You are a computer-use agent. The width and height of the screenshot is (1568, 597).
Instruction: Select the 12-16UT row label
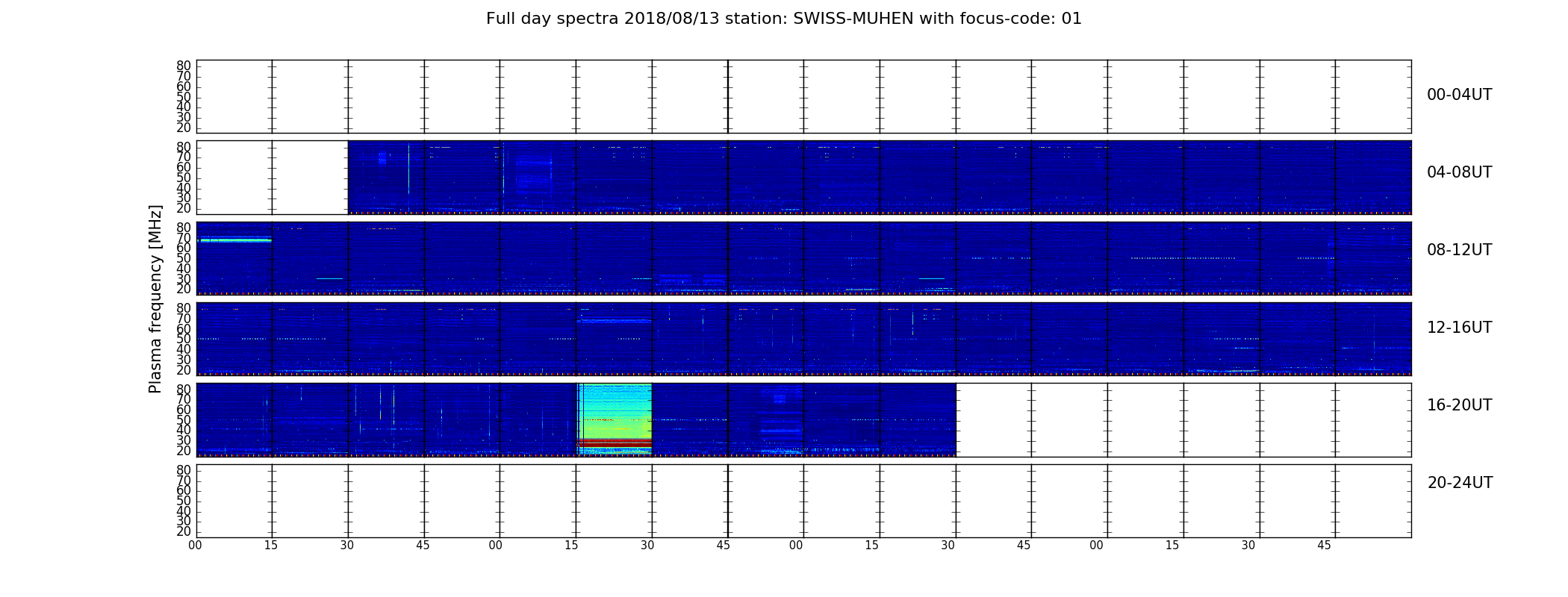pyautogui.click(x=1459, y=328)
